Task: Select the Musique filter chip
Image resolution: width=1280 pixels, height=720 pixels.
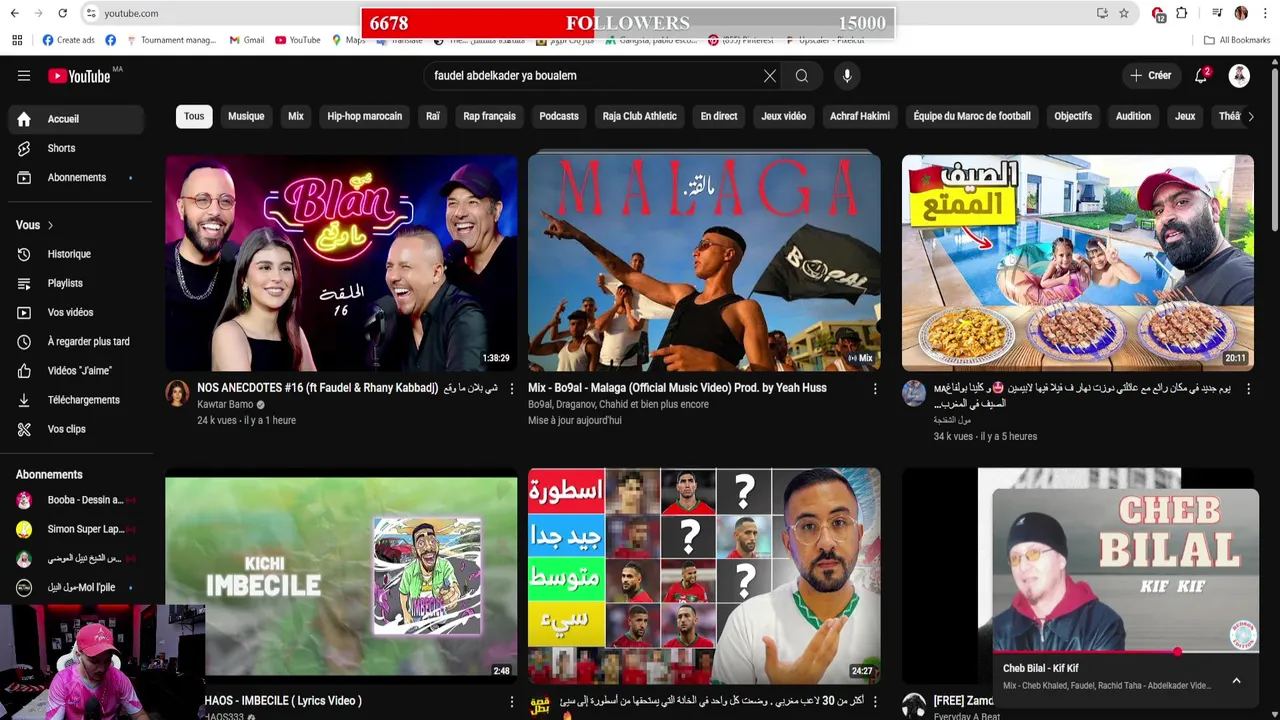Action: (x=246, y=116)
